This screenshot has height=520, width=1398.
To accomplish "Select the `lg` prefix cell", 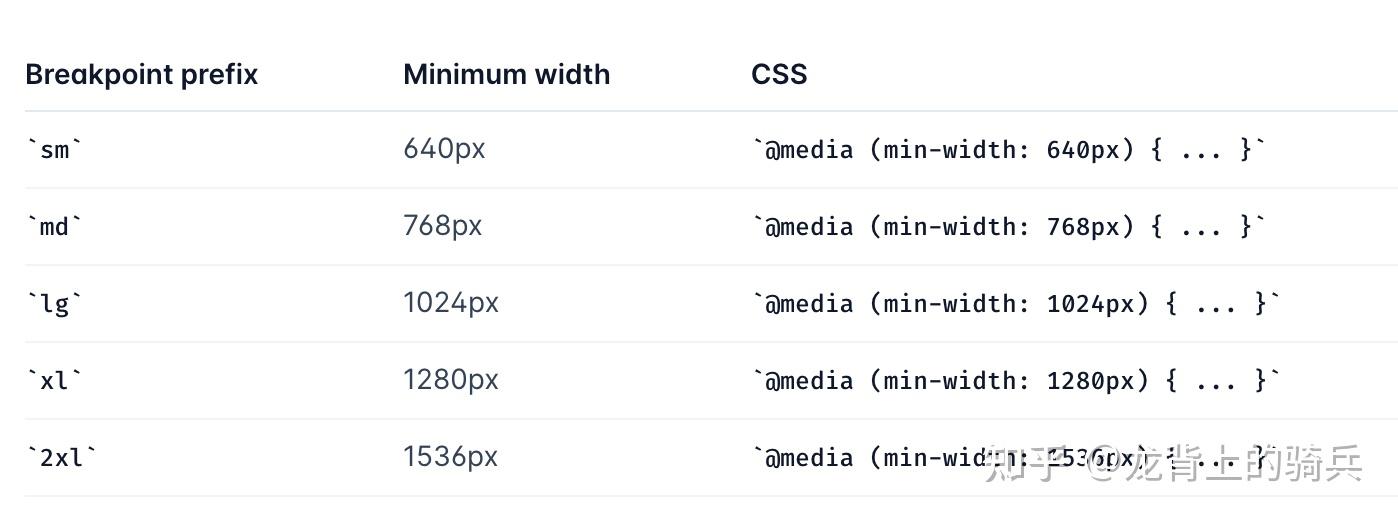I will (54, 304).
